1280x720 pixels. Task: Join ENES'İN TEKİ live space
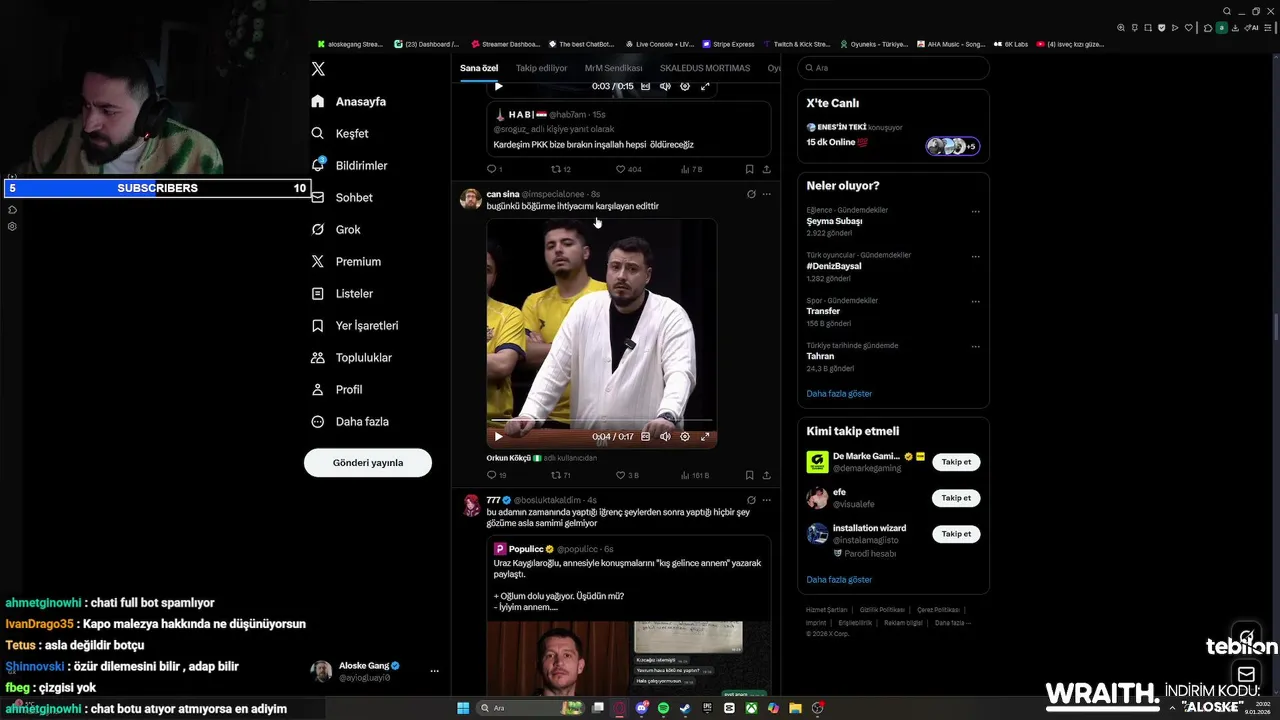click(893, 135)
